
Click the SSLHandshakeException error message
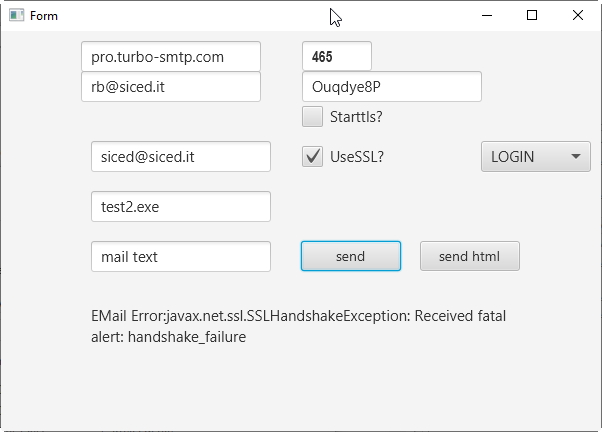click(298, 327)
